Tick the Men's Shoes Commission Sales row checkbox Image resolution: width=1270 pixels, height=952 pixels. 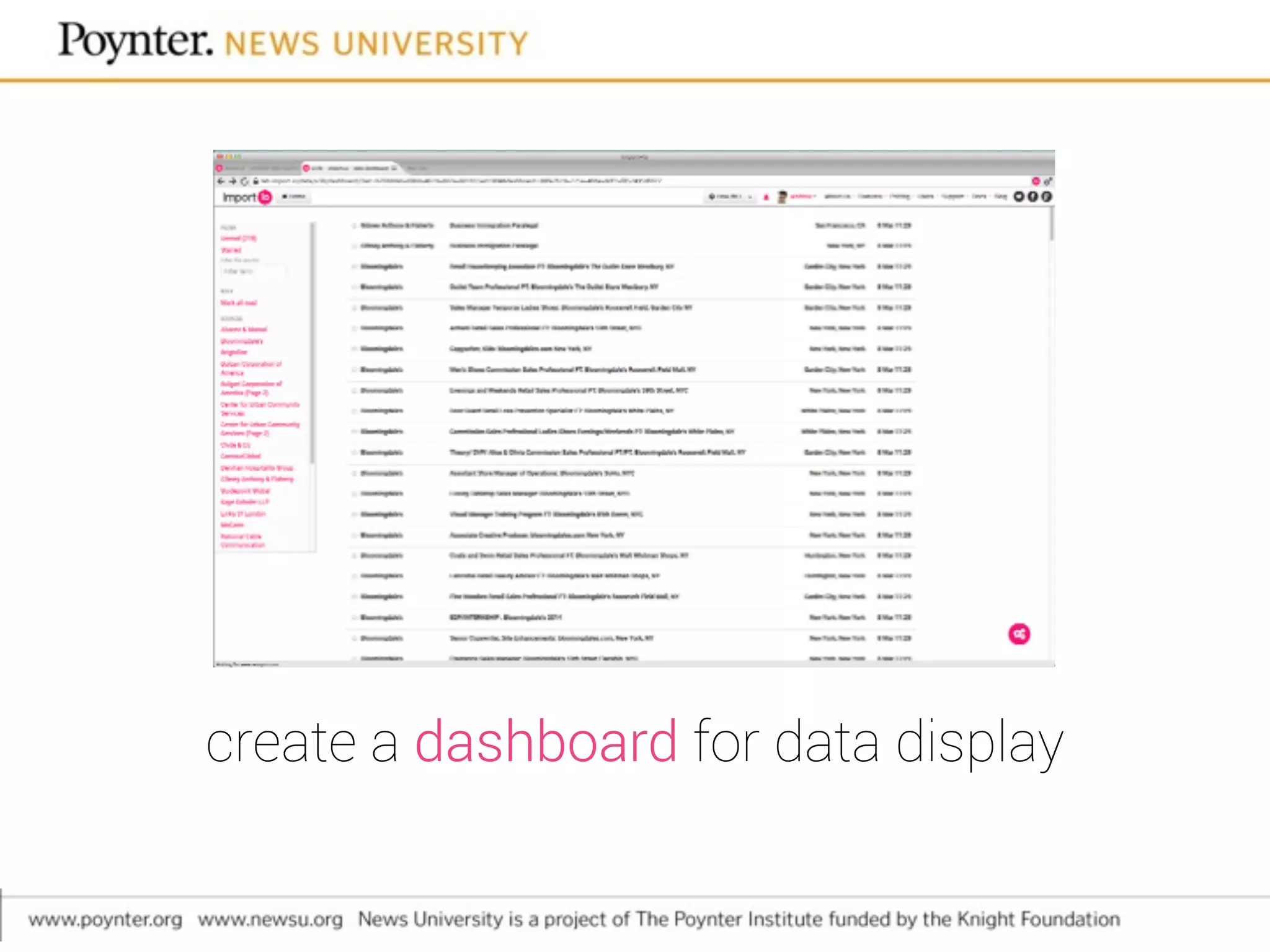pos(354,369)
